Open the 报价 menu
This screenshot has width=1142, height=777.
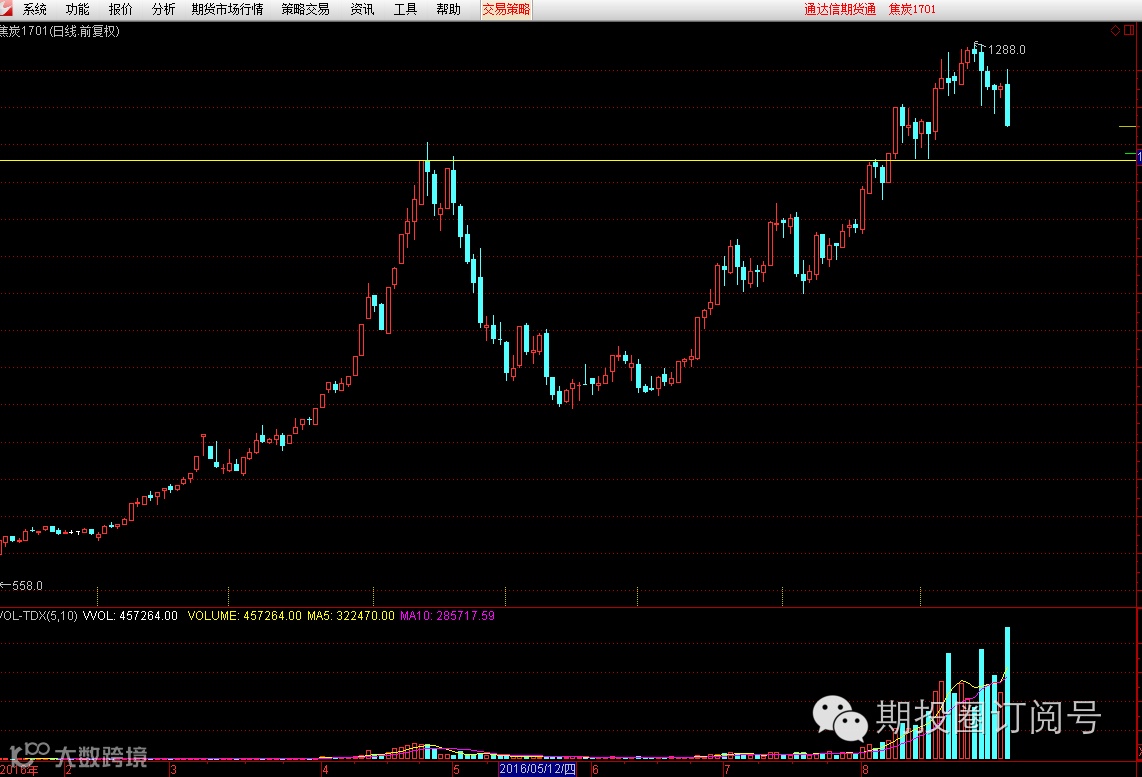120,9
